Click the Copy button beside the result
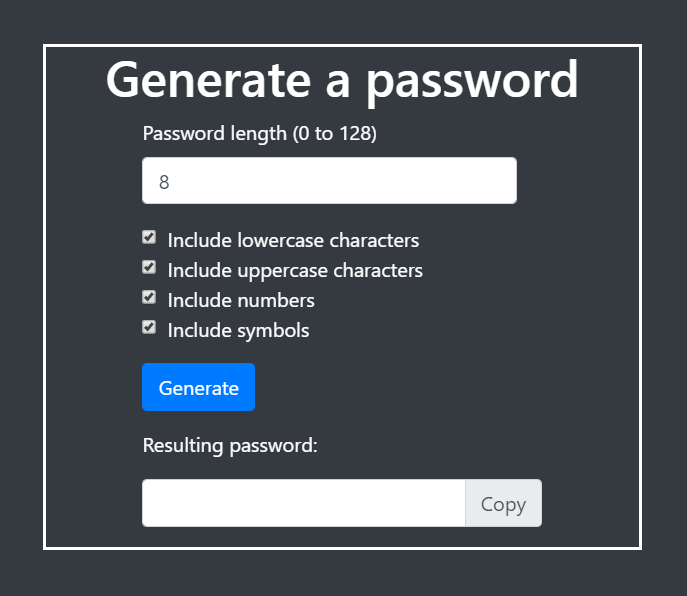 [503, 503]
